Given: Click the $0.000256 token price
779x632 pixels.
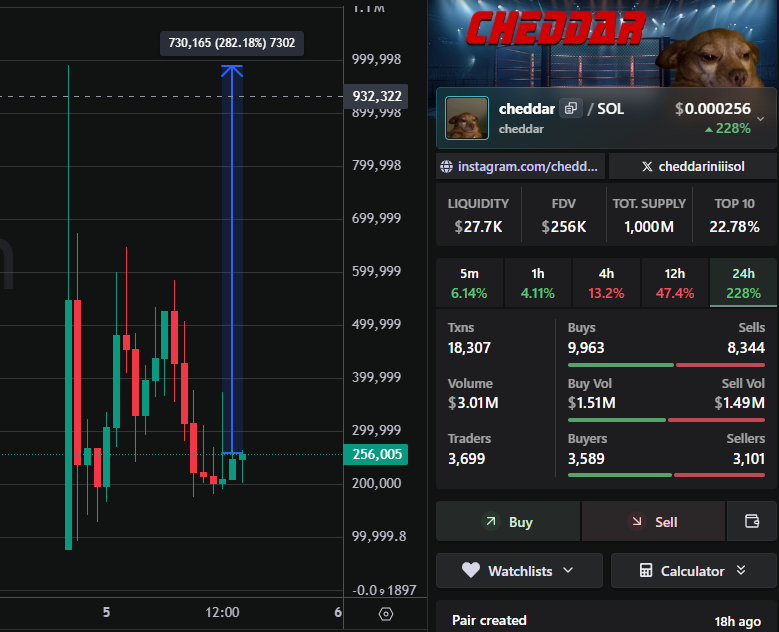Looking at the screenshot, I should point(713,109).
